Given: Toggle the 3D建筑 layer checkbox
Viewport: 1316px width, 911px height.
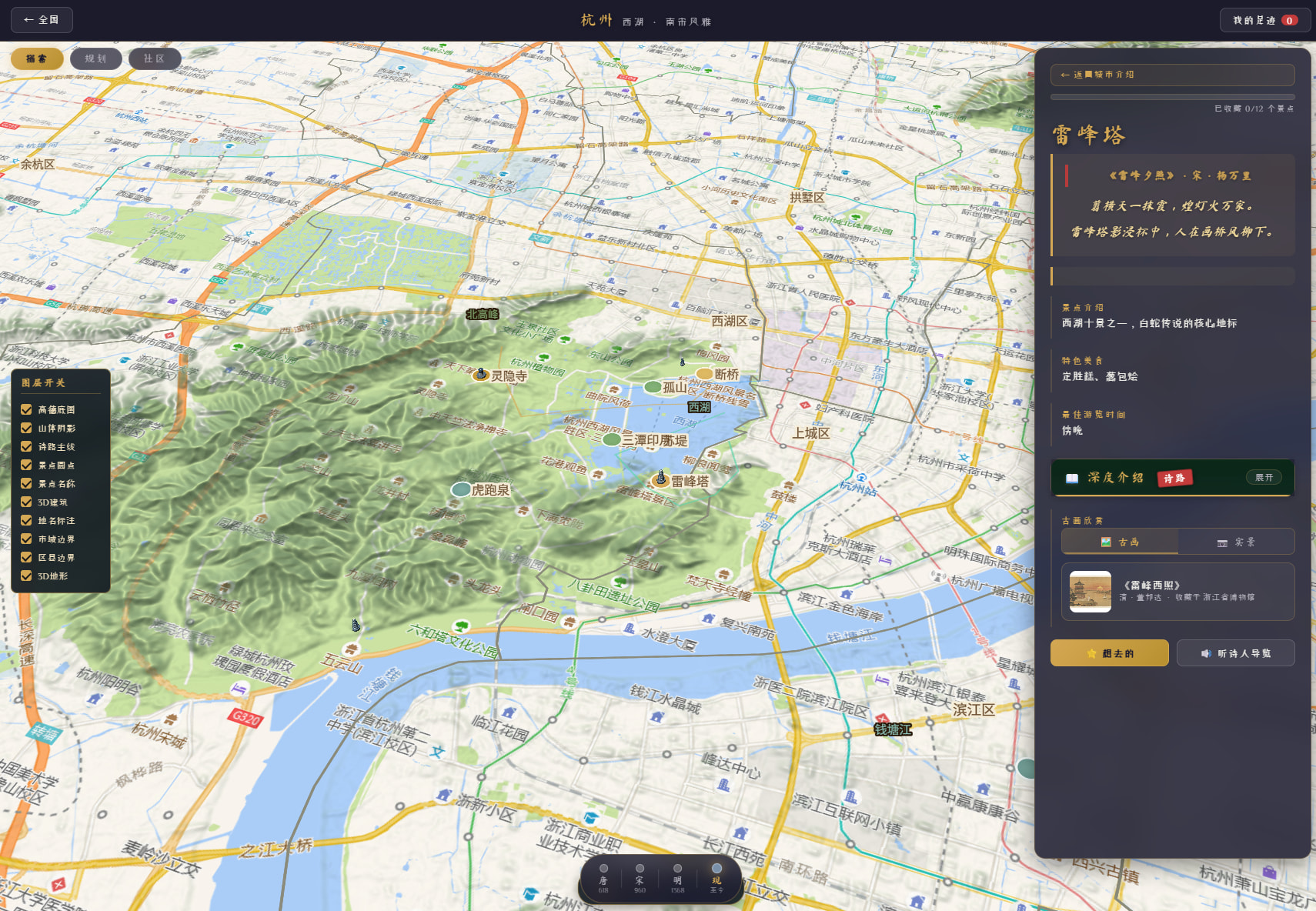Looking at the screenshot, I should click(x=26, y=502).
